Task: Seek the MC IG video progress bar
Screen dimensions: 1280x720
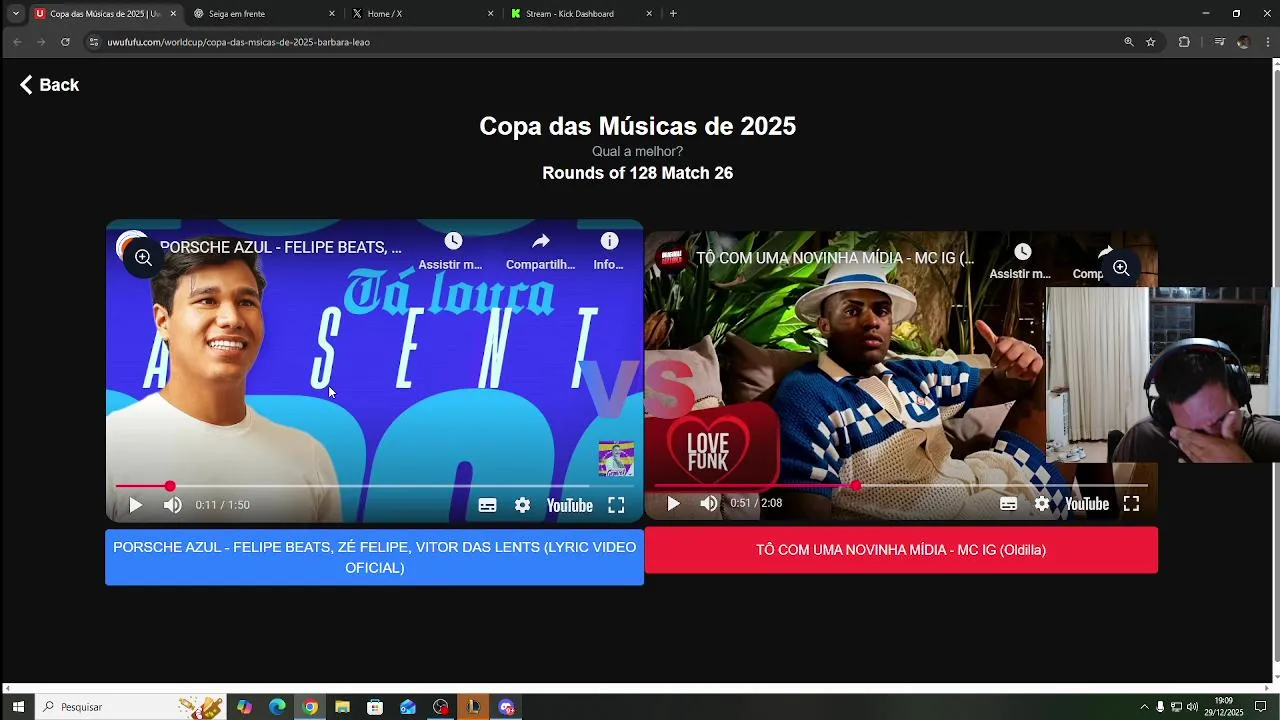Action: (901, 485)
